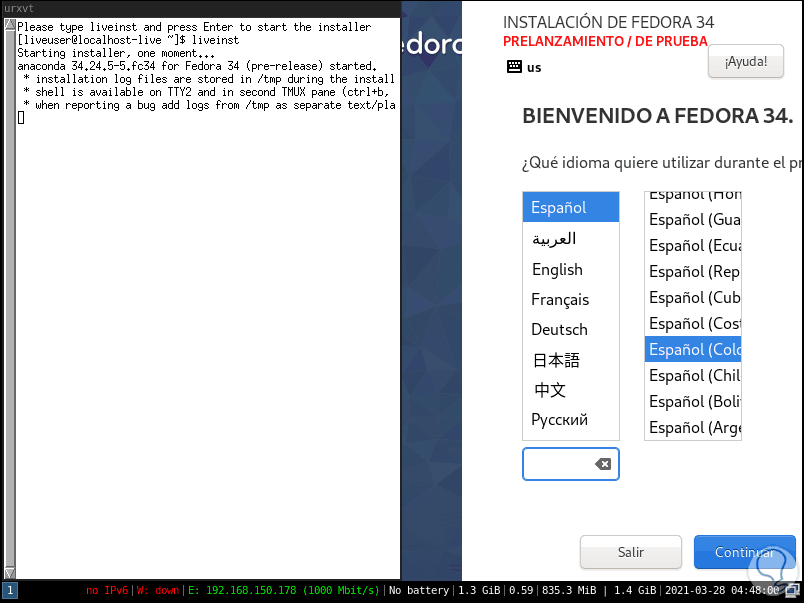Click the Continuar button
This screenshot has height=603, width=804.
745,552
